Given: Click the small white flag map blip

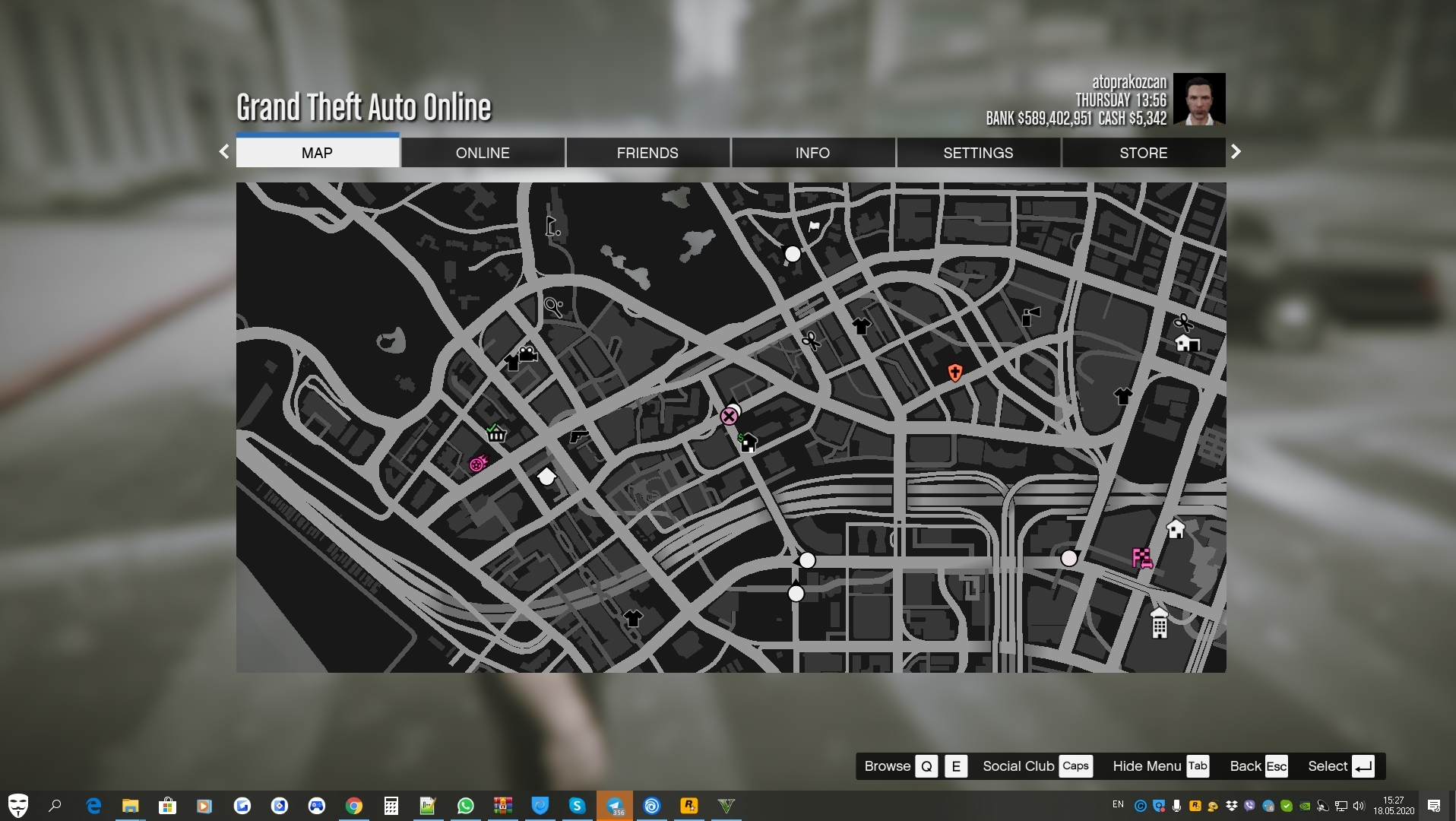Looking at the screenshot, I should (814, 226).
